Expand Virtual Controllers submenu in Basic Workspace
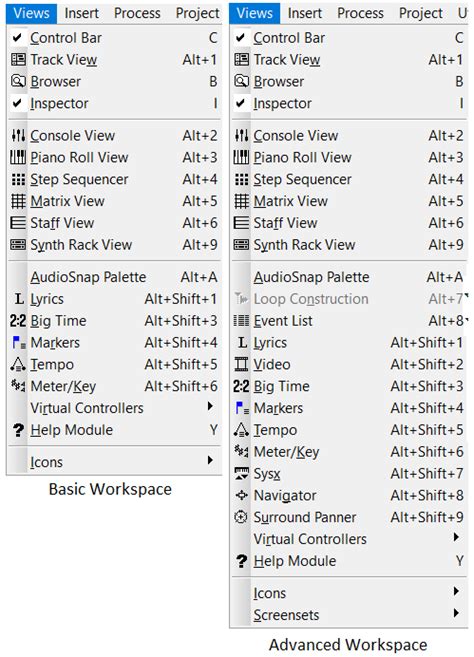 114,408
